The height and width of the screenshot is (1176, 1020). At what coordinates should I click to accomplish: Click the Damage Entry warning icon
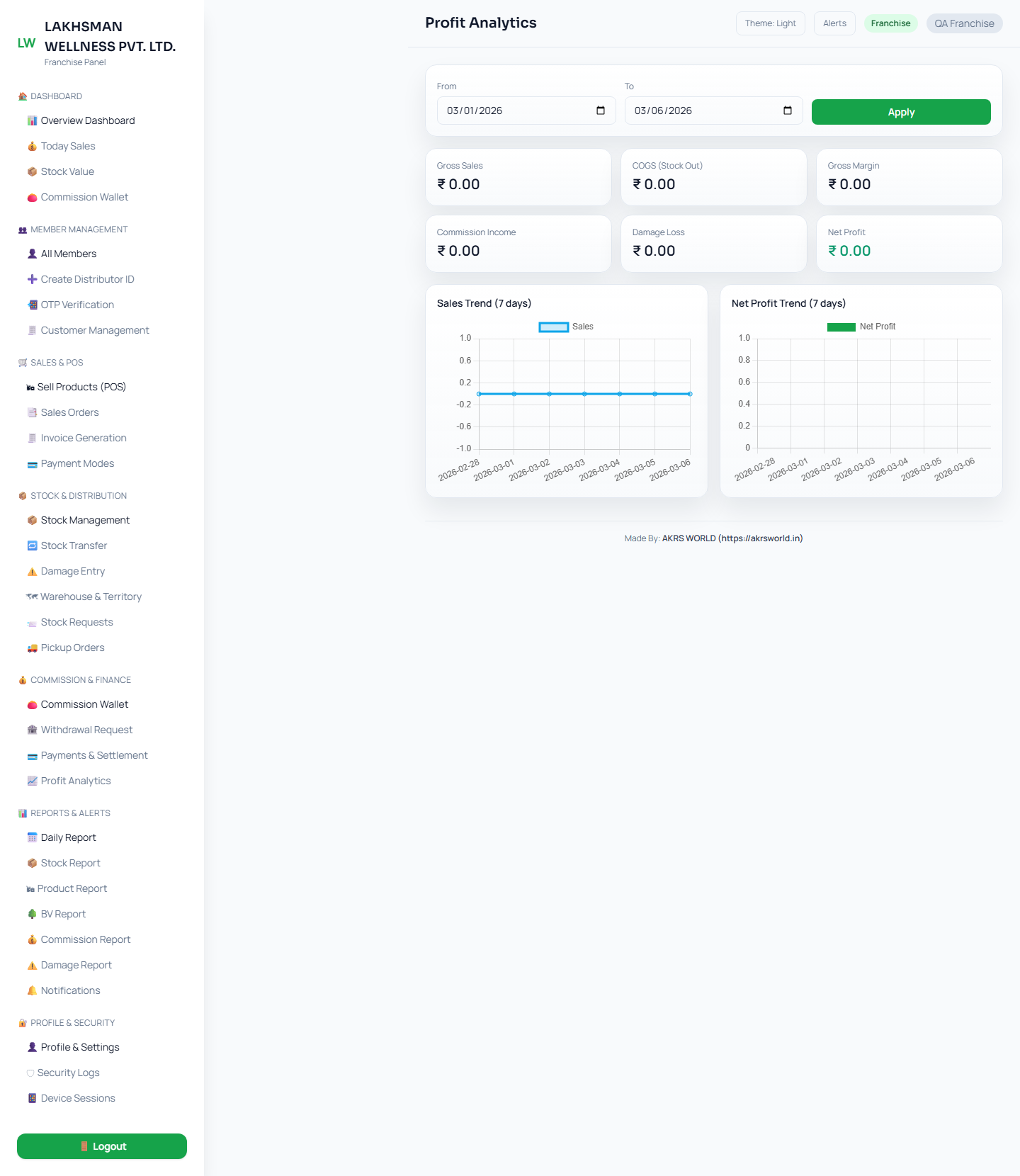tap(32, 572)
